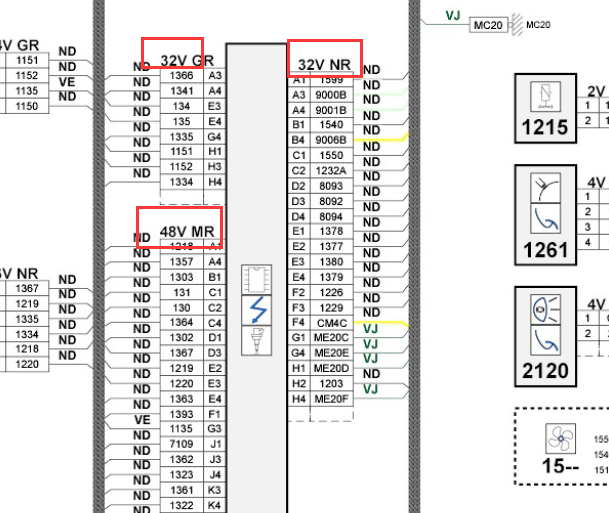This screenshot has height=513, width=609.
Task: Click the blue lightning bolt ignition icon
Action: 256,310
